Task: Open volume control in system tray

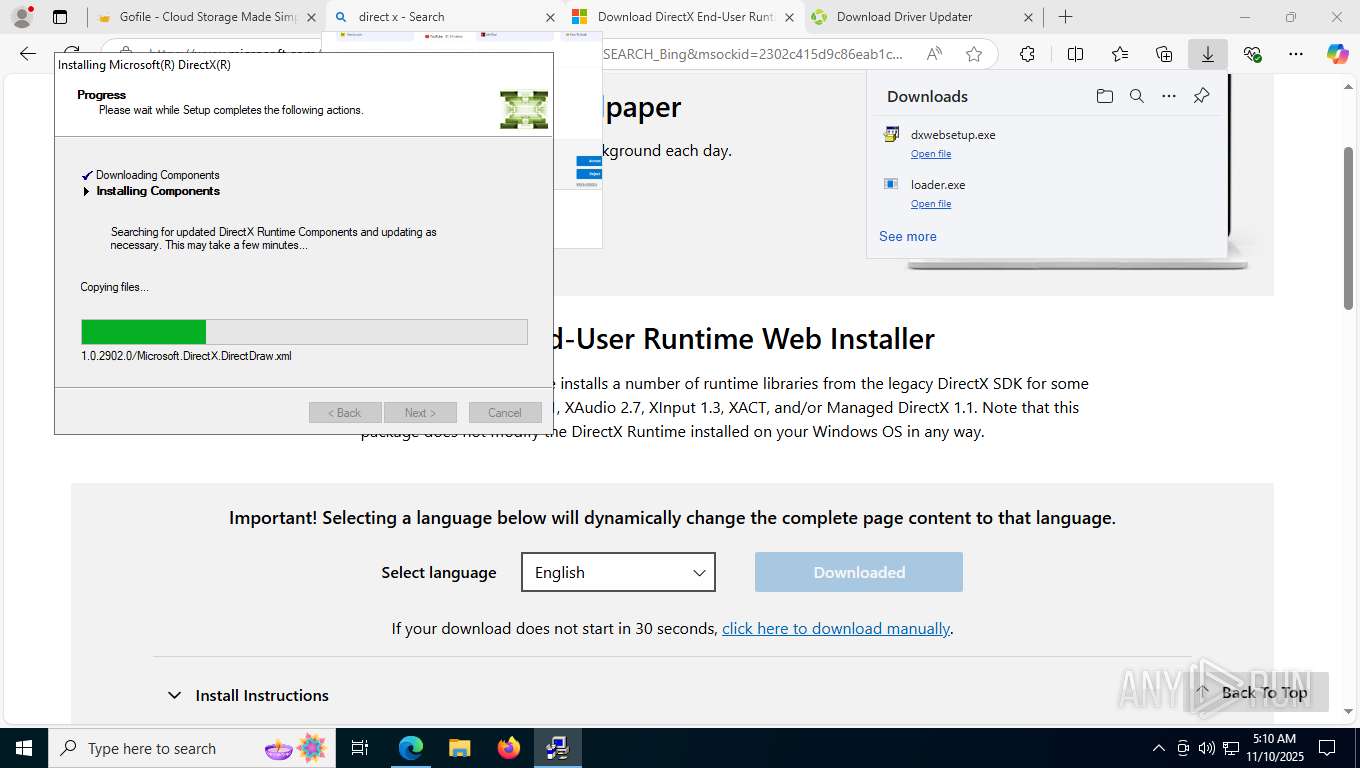Action: click(x=1206, y=748)
